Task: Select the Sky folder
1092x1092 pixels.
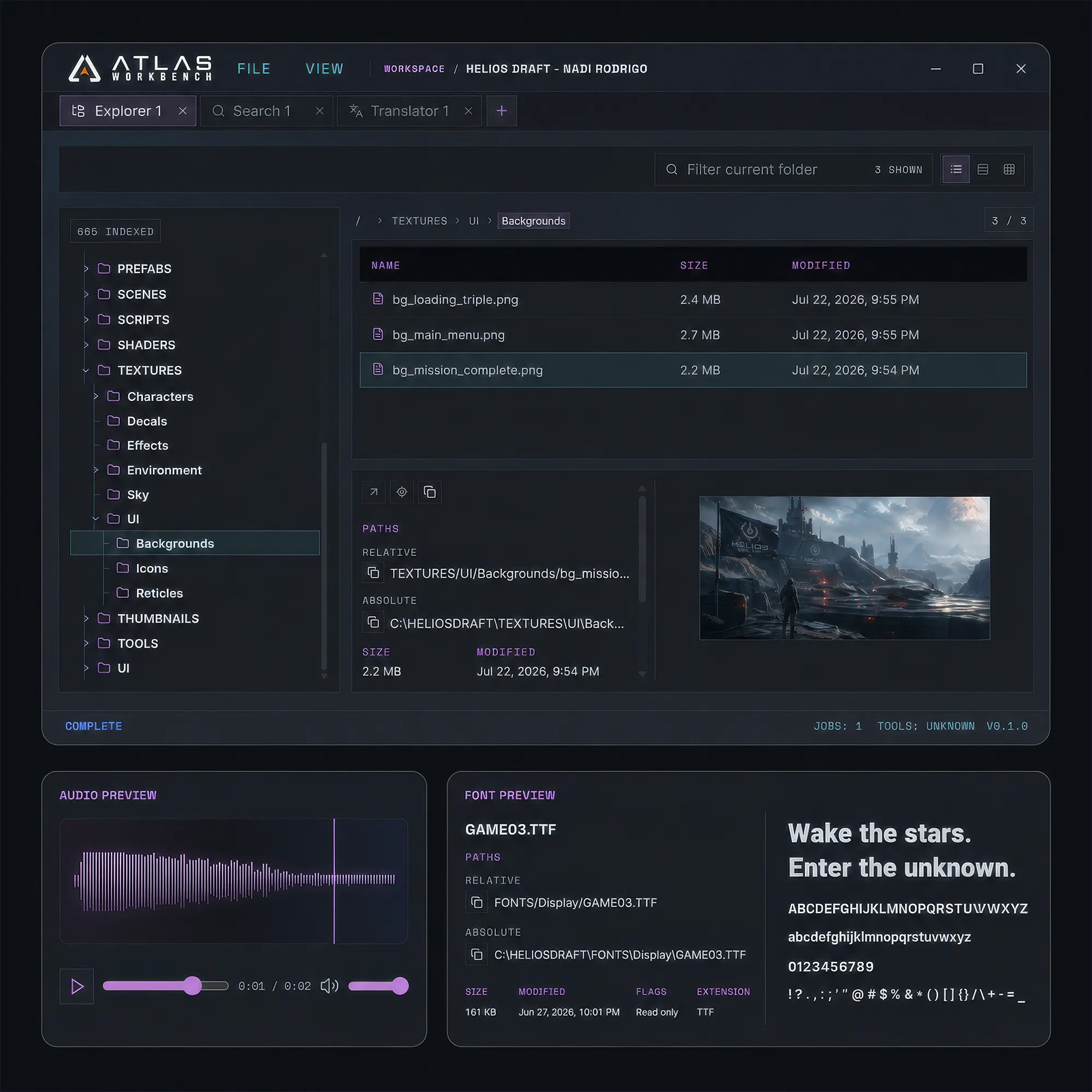Action: [128, 495]
